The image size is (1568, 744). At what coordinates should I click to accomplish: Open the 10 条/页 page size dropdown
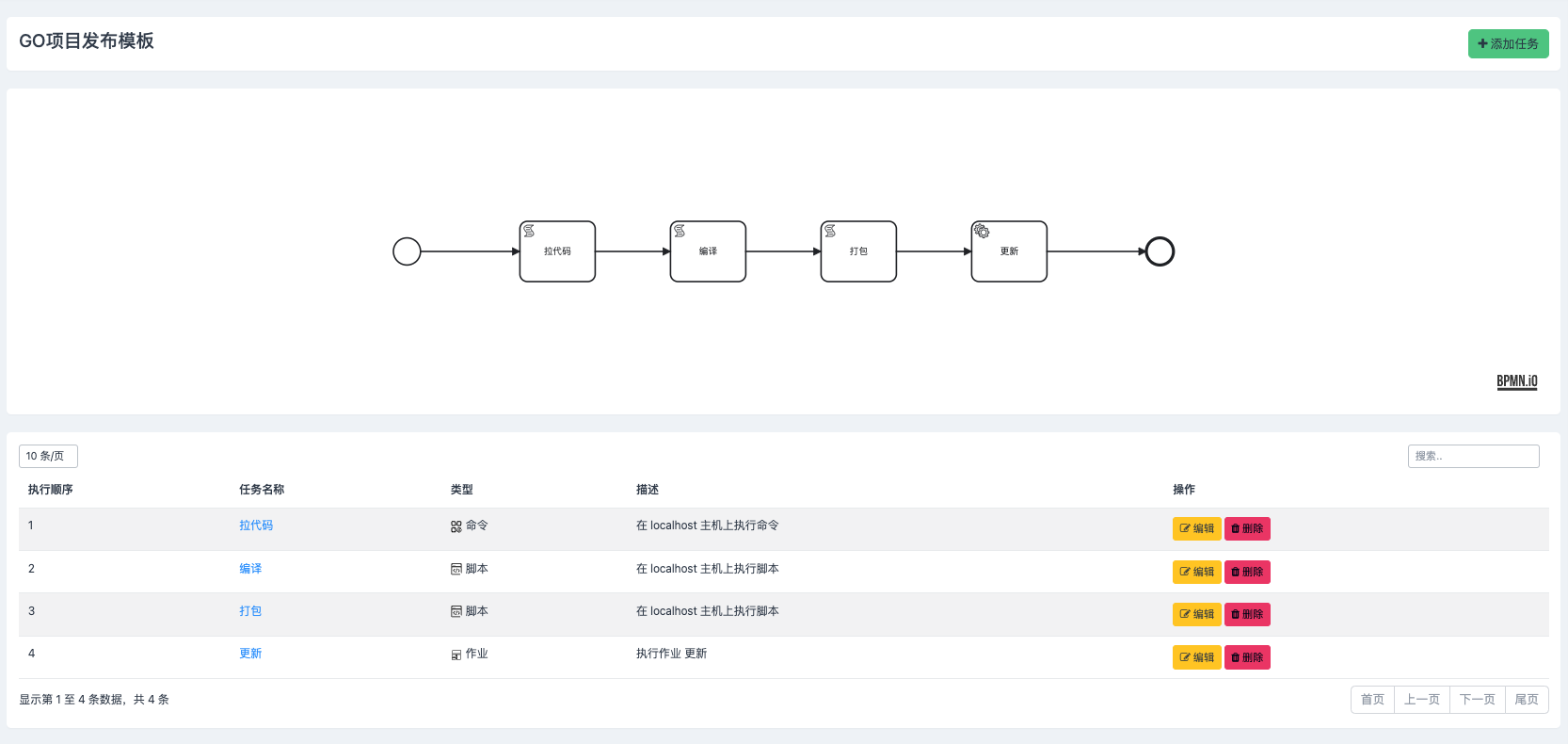(x=48, y=457)
